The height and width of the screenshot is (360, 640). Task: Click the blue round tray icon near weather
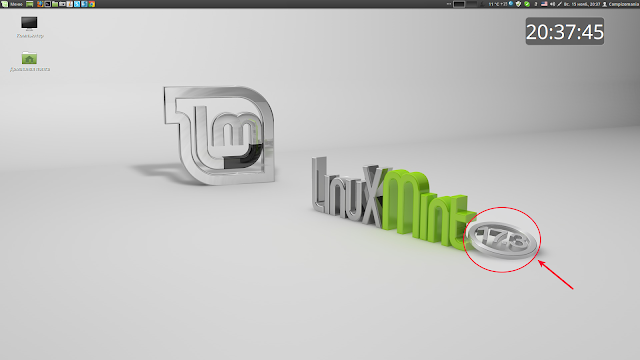pos(511,4)
